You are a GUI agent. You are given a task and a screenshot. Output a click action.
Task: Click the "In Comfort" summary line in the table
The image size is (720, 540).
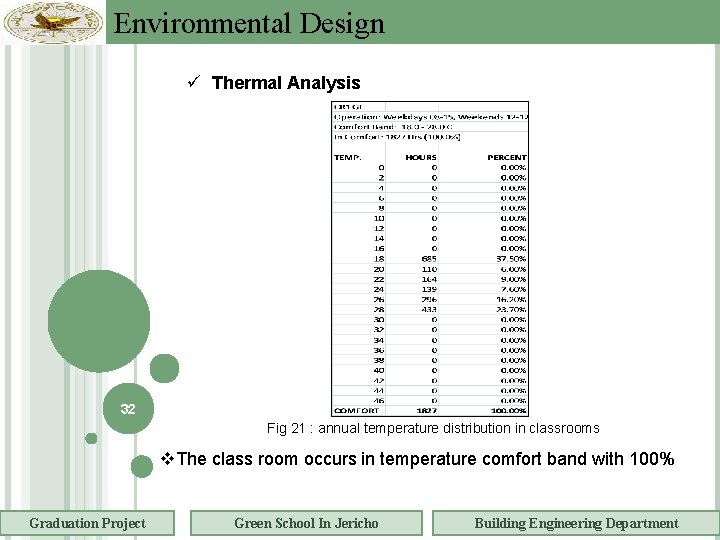(x=397, y=137)
